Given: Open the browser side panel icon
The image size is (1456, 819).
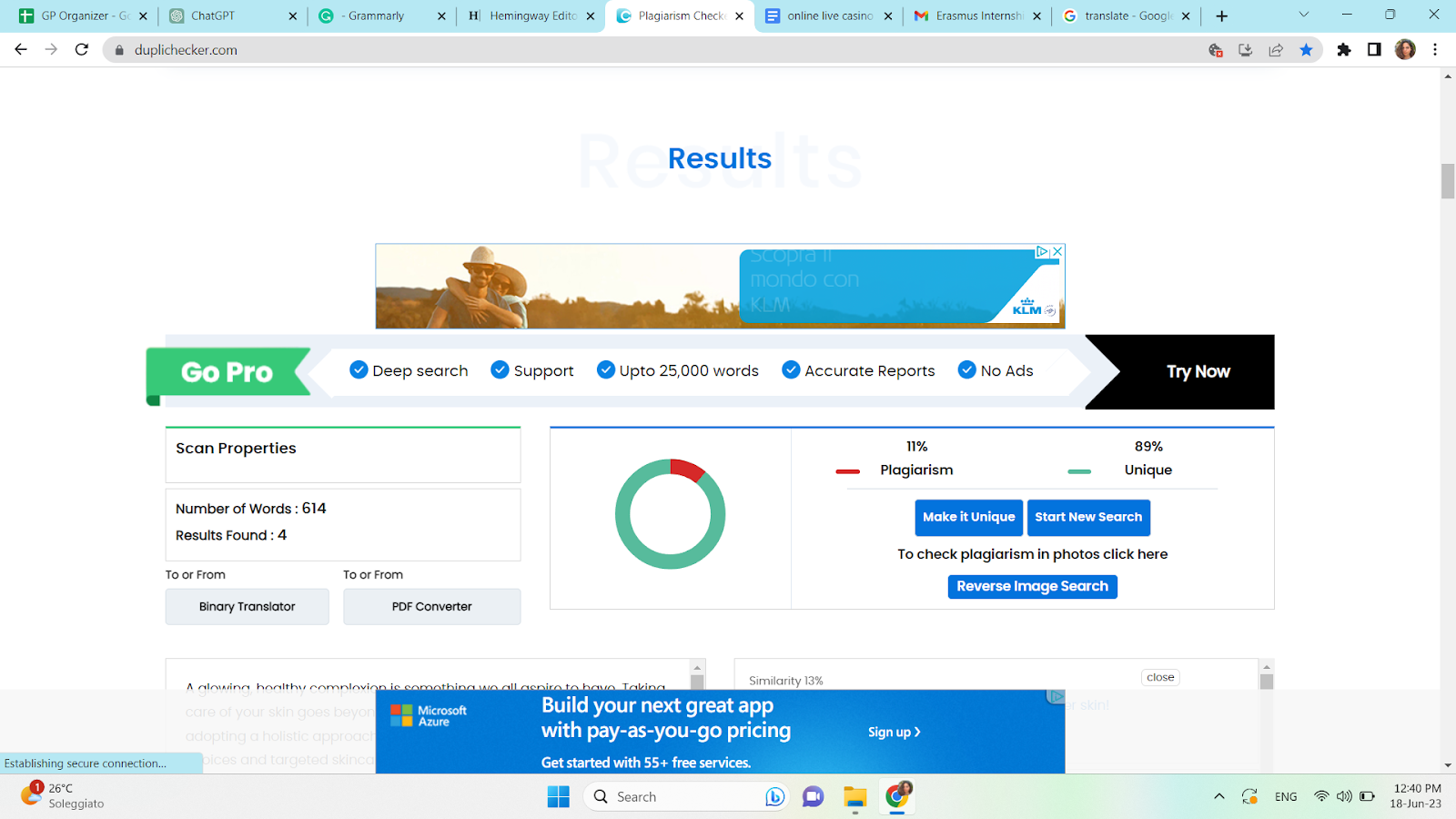Looking at the screenshot, I should point(1374,50).
